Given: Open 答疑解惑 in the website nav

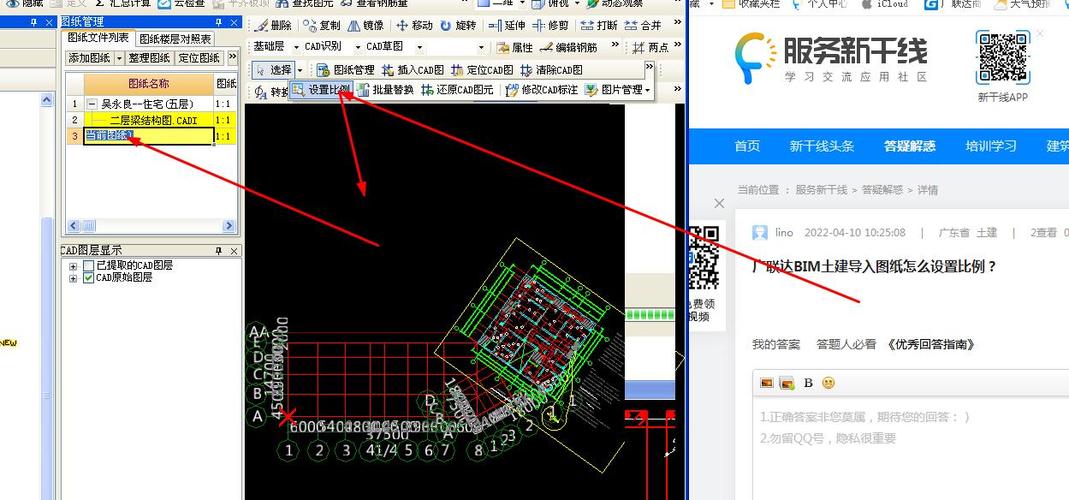Looking at the screenshot, I should tap(909, 146).
